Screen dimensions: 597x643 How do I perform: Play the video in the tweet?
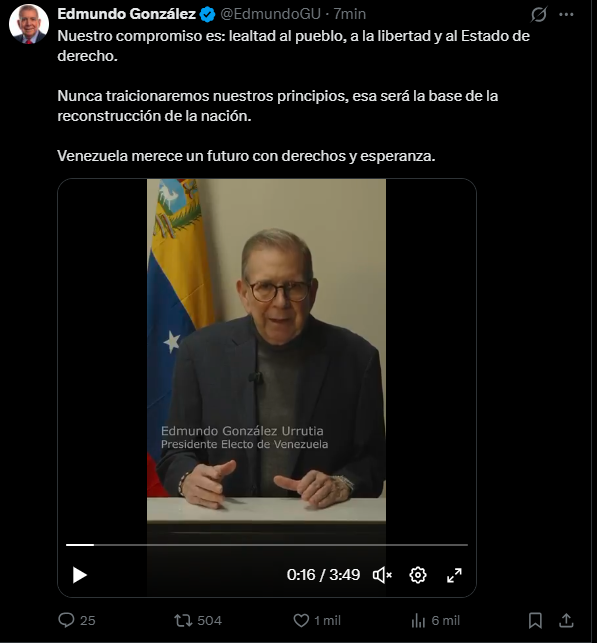pyautogui.click(x=80, y=575)
